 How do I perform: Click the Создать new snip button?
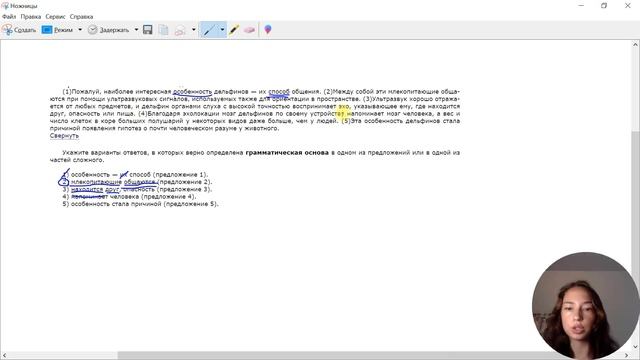click(x=19, y=30)
